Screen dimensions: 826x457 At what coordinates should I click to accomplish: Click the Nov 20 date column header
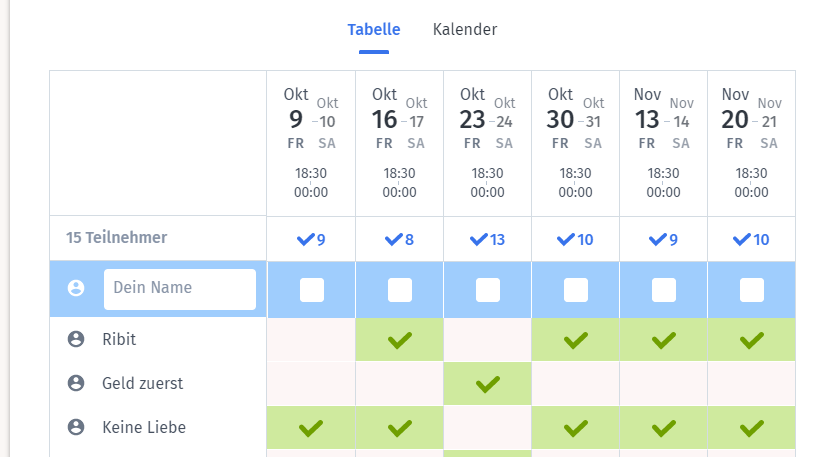751,143
